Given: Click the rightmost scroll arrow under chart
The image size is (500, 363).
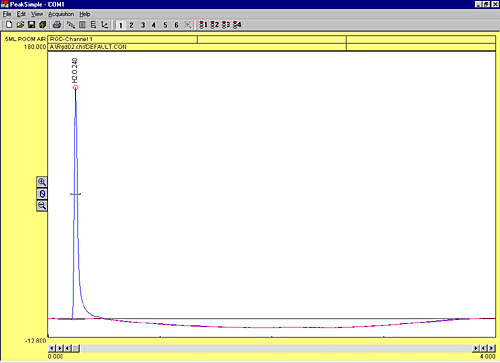Looking at the screenshot, I should [x=492, y=348].
